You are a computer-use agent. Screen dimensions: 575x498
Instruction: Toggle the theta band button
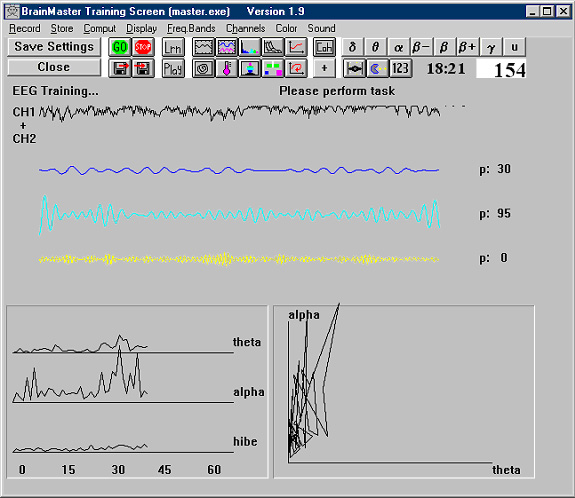click(x=376, y=47)
